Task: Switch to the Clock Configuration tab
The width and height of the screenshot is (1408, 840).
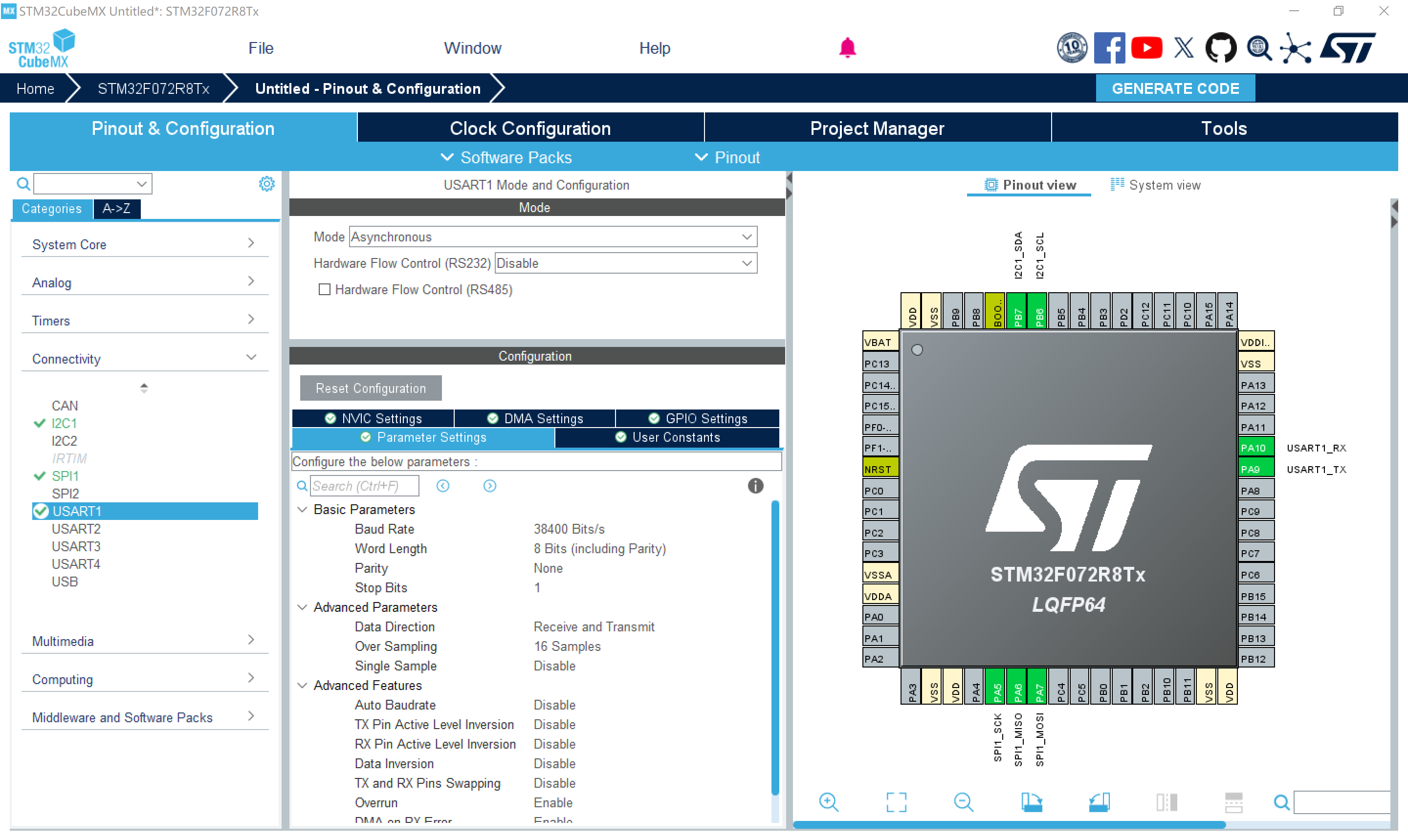Action: [530, 128]
